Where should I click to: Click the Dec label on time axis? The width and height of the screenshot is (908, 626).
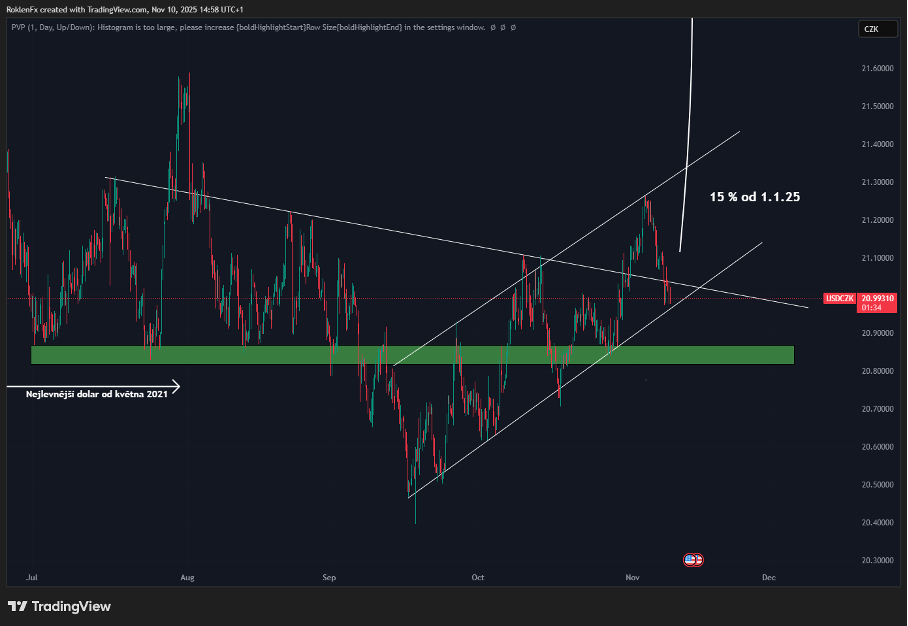(x=768, y=577)
